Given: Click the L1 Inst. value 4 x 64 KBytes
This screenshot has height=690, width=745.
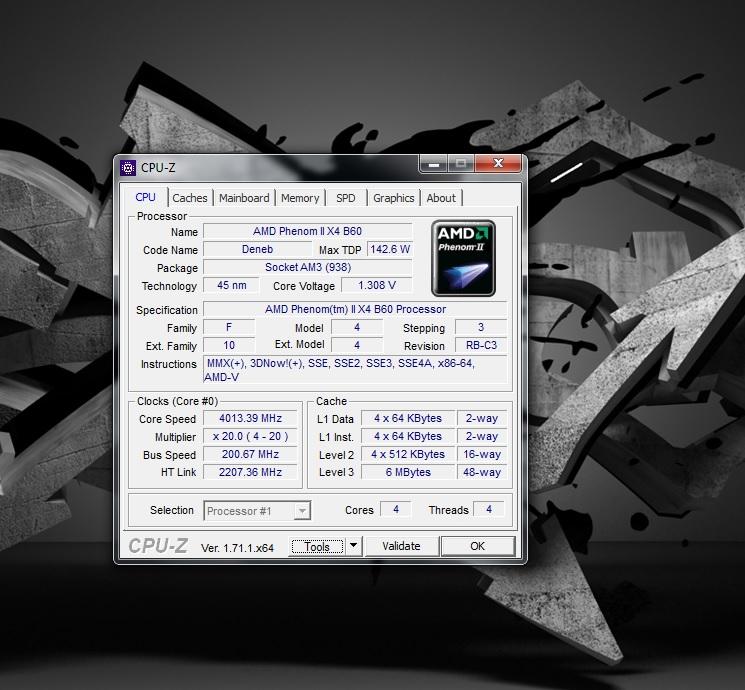Looking at the screenshot, I should point(408,436).
